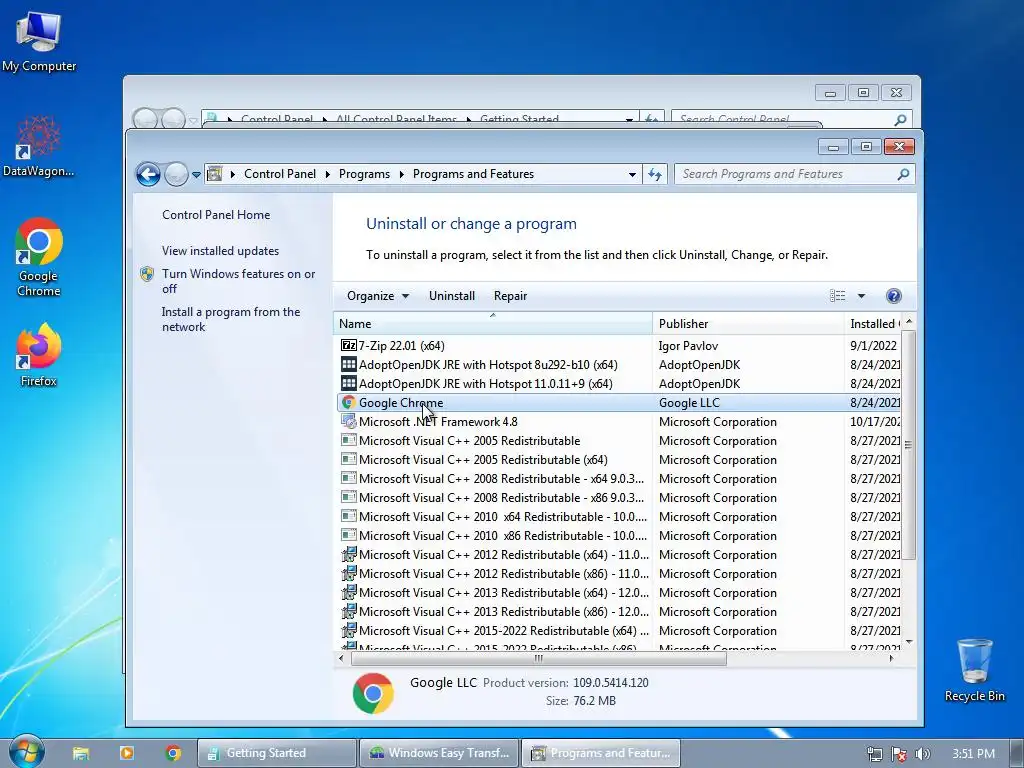The height and width of the screenshot is (768, 1024).
Task: Click the Forward arrow in Programs and Features
Action: tap(176, 174)
